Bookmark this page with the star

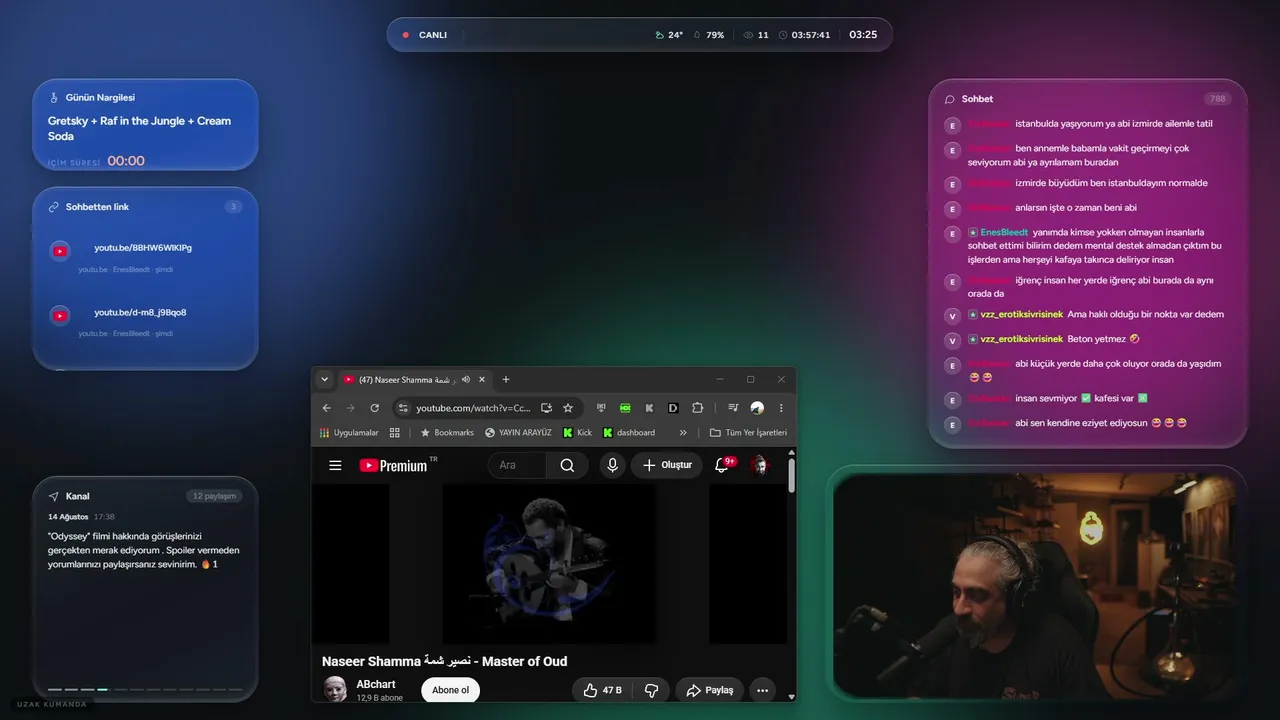click(x=568, y=408)
